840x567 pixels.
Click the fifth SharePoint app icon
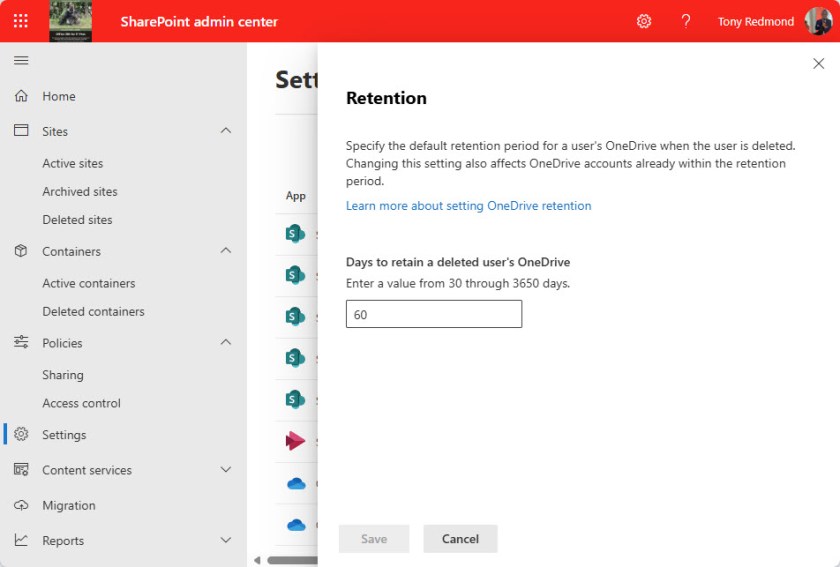(295, 399)
